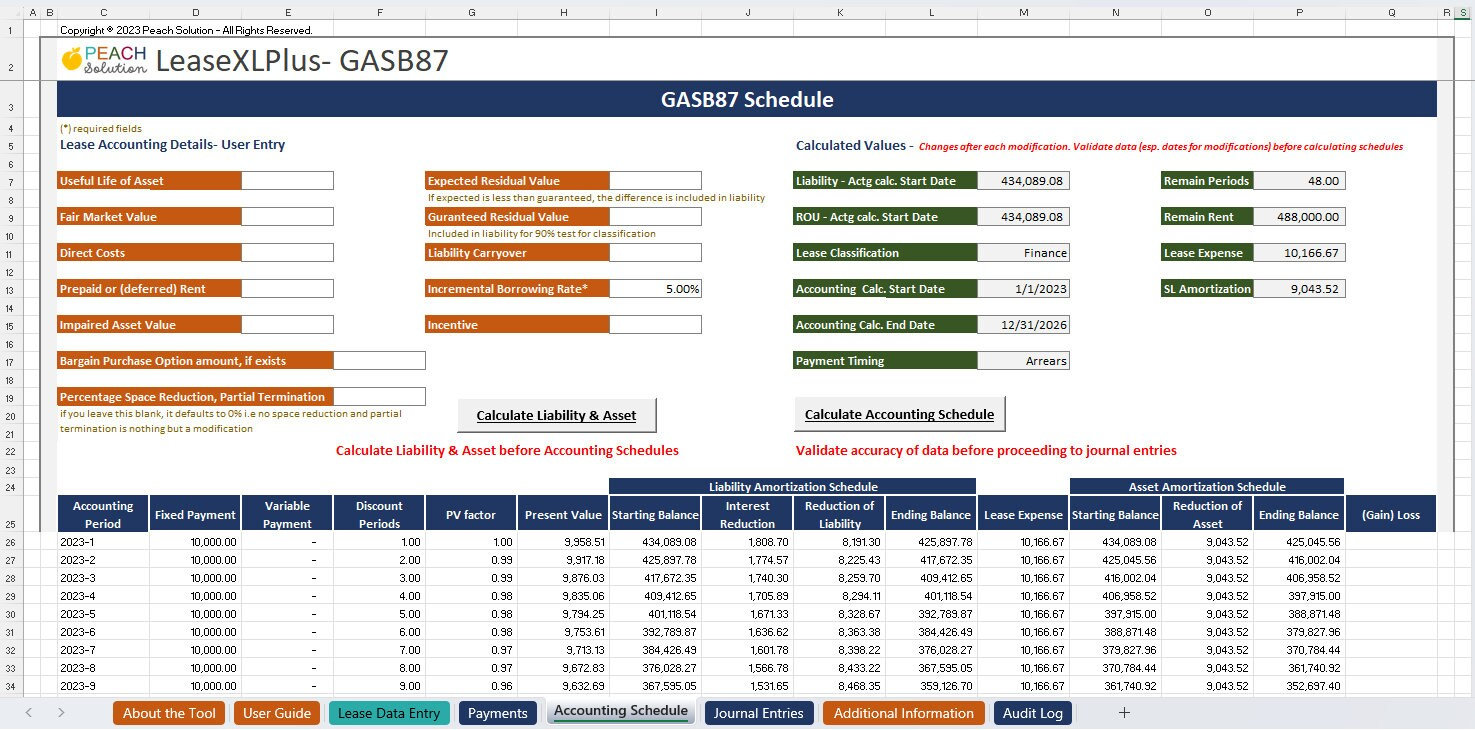Screen dimensions: 1475x730
Task: Select the Accounting Schedule tab
Action: pyautogui.click(x=621, y=712)
